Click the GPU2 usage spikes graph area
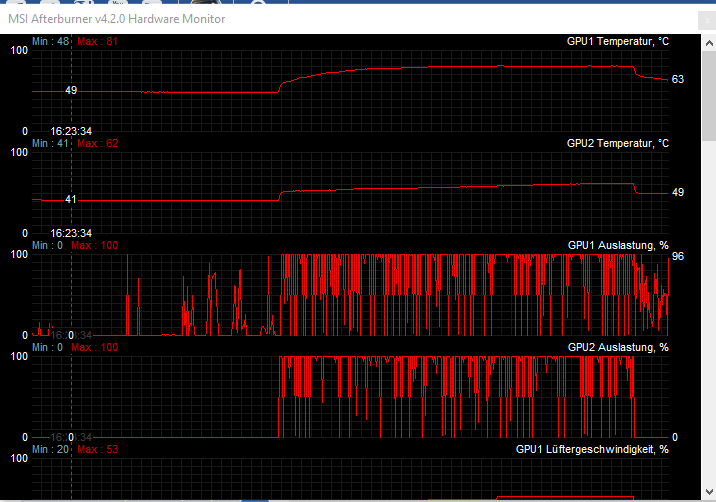 click(x=456, y=396)
